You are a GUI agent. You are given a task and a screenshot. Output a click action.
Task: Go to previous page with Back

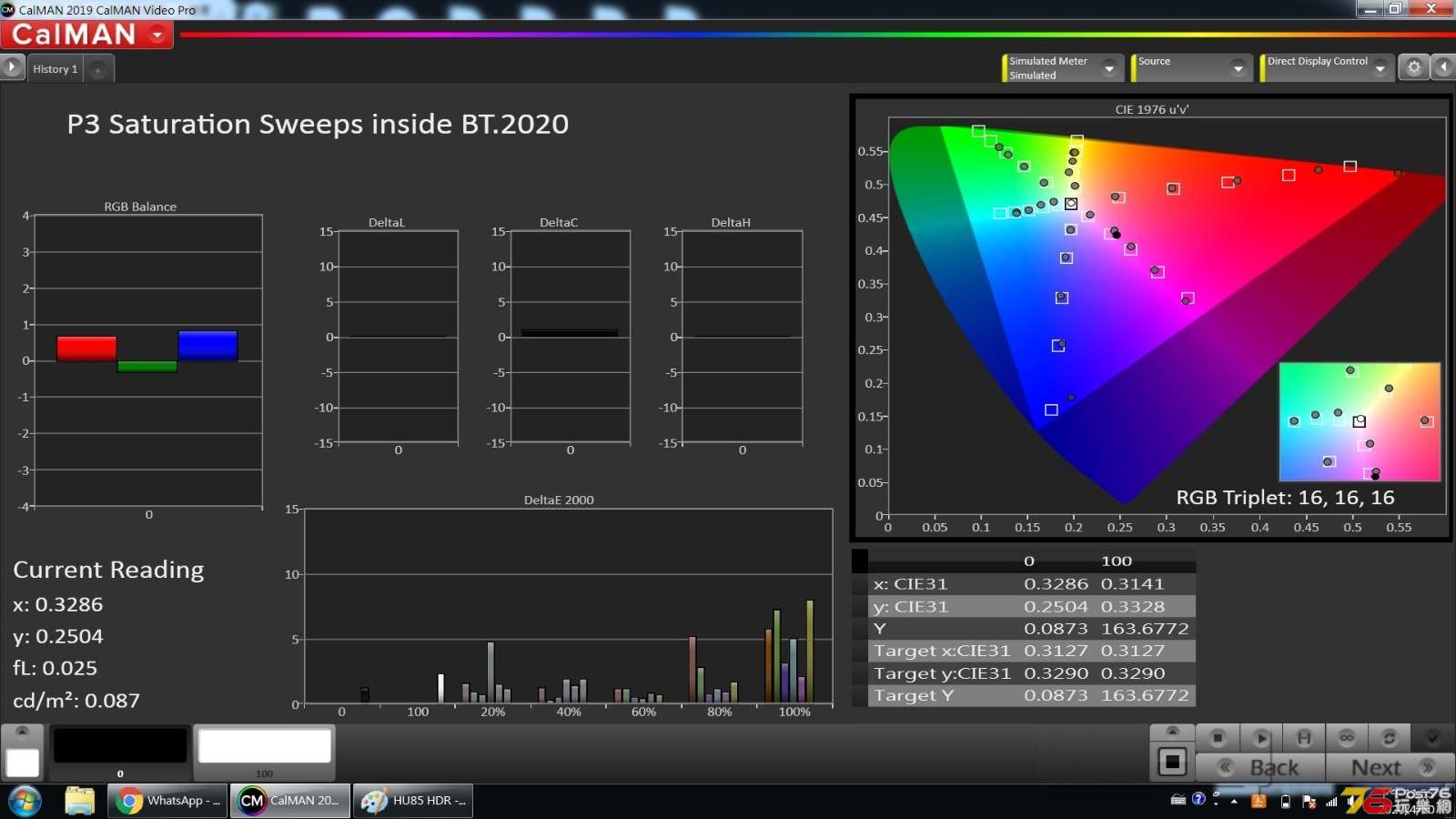point(1260,767)
